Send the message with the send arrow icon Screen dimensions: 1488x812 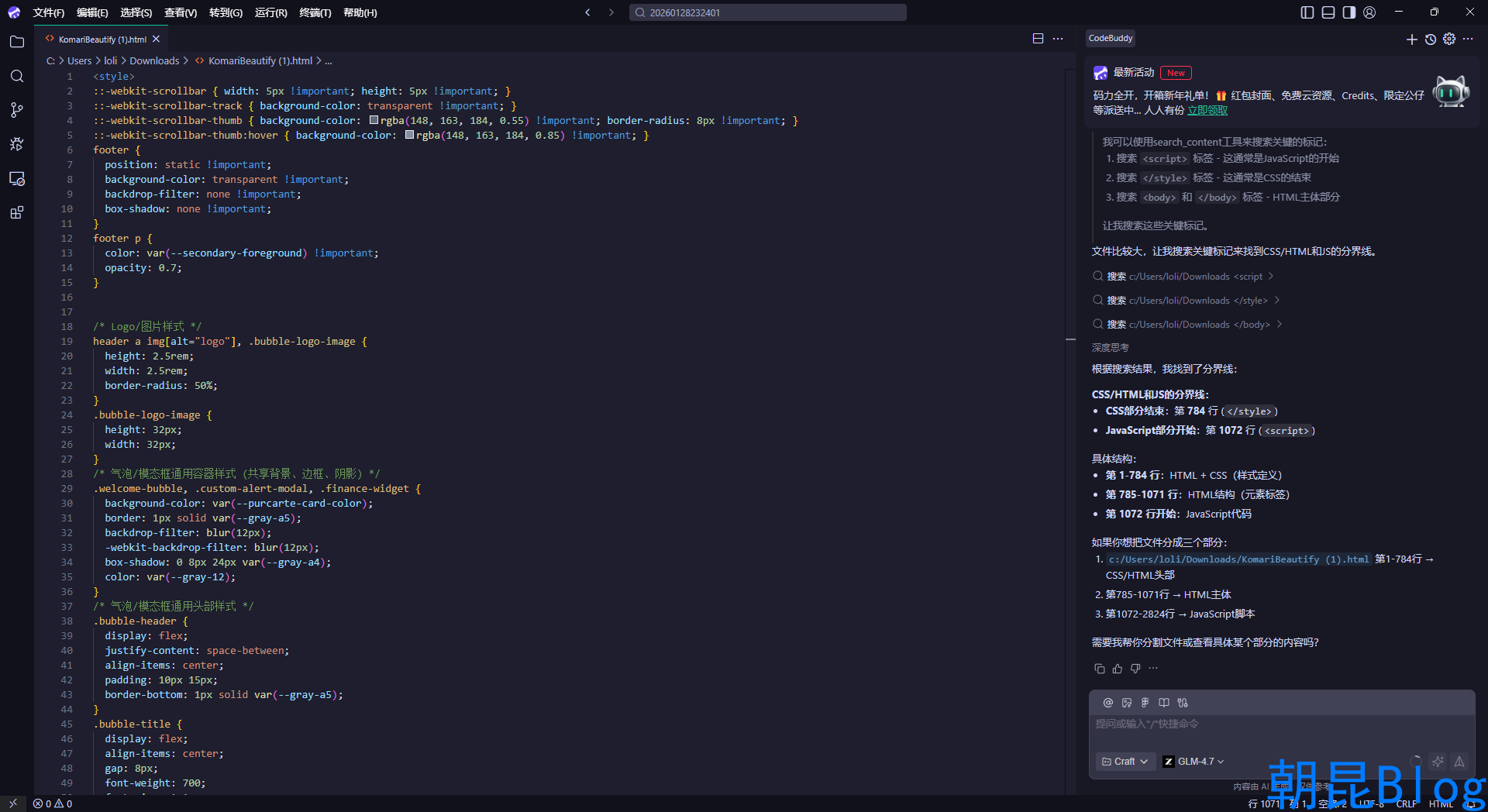pos(1459,762)
